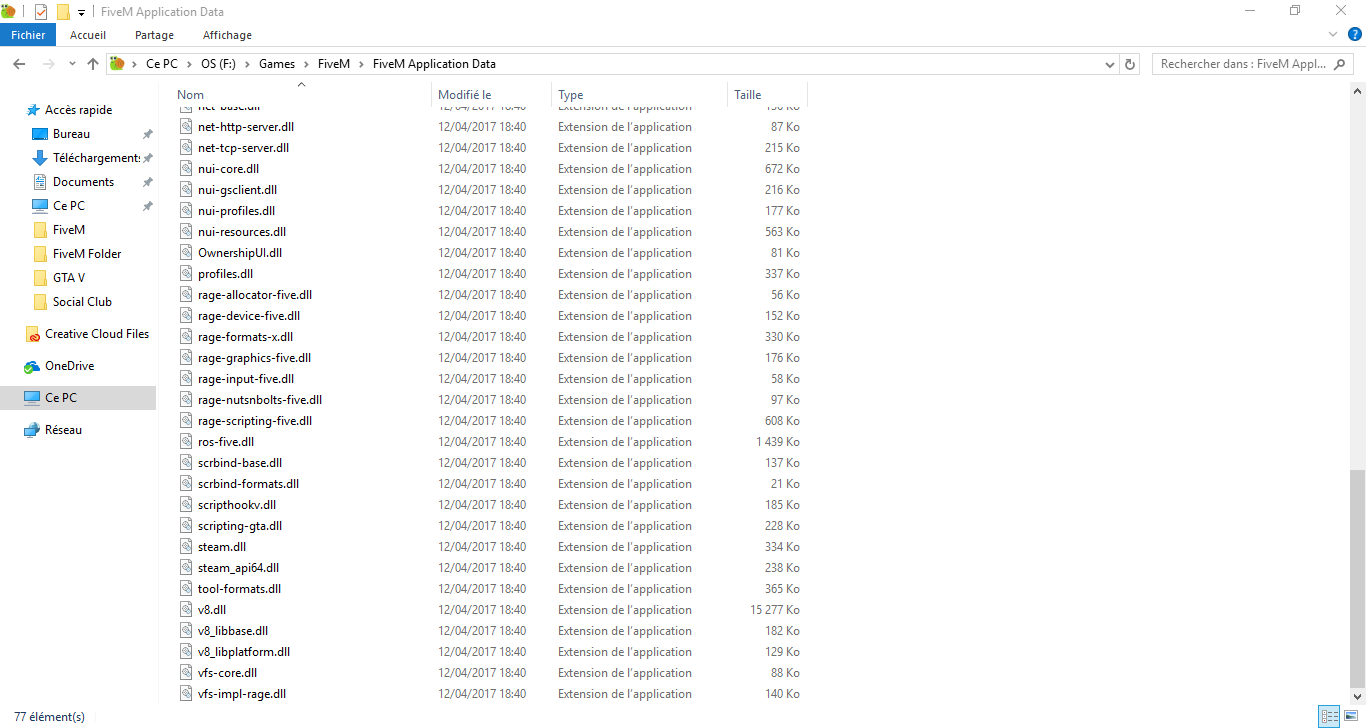Navigate to Games in the address path

tap(277, 64)
